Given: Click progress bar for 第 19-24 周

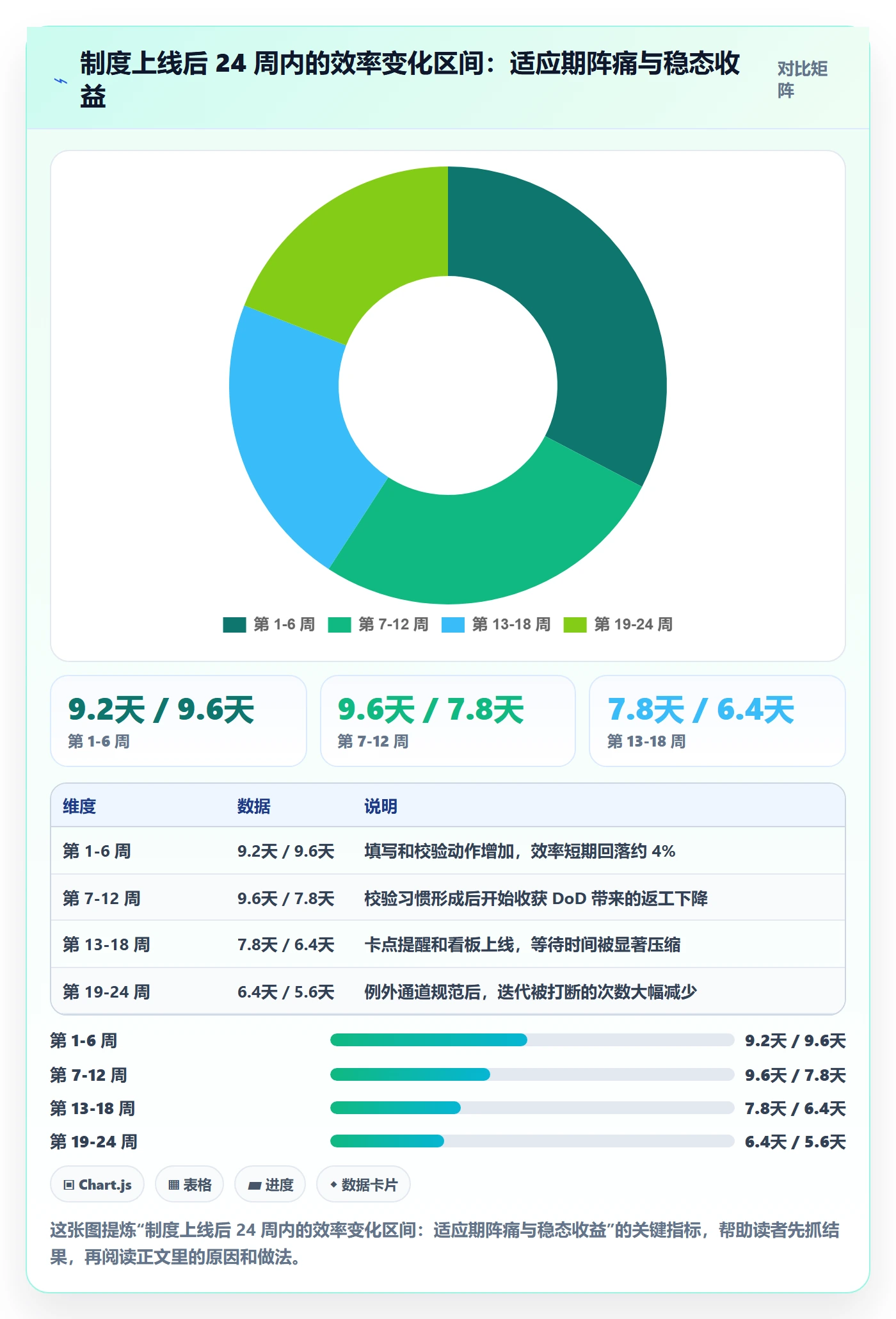Looking at the screenshot, I should click(532, 1141).
